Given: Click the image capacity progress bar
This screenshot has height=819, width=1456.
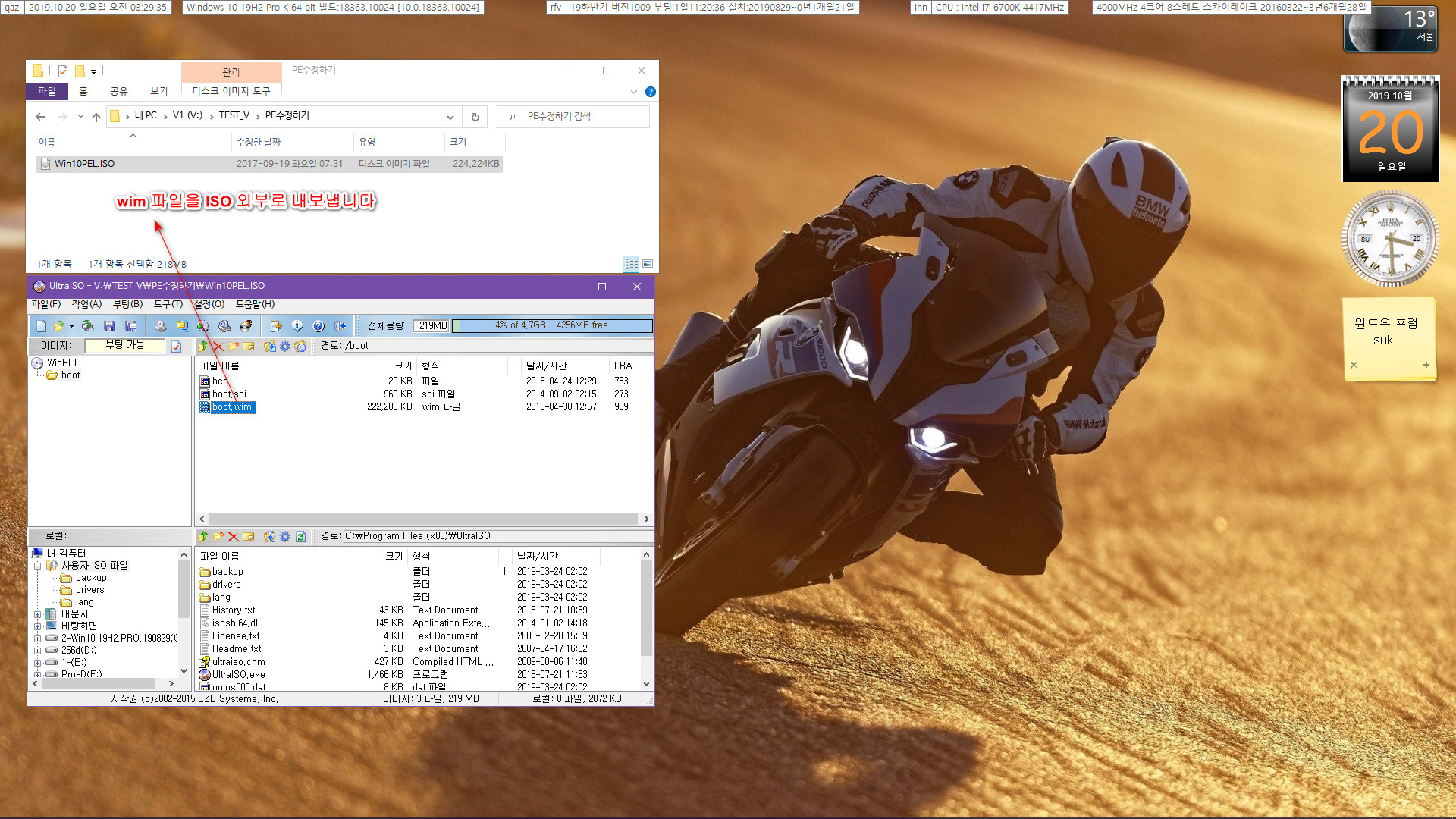Looking at the screenshot, I should coord(552,324).
